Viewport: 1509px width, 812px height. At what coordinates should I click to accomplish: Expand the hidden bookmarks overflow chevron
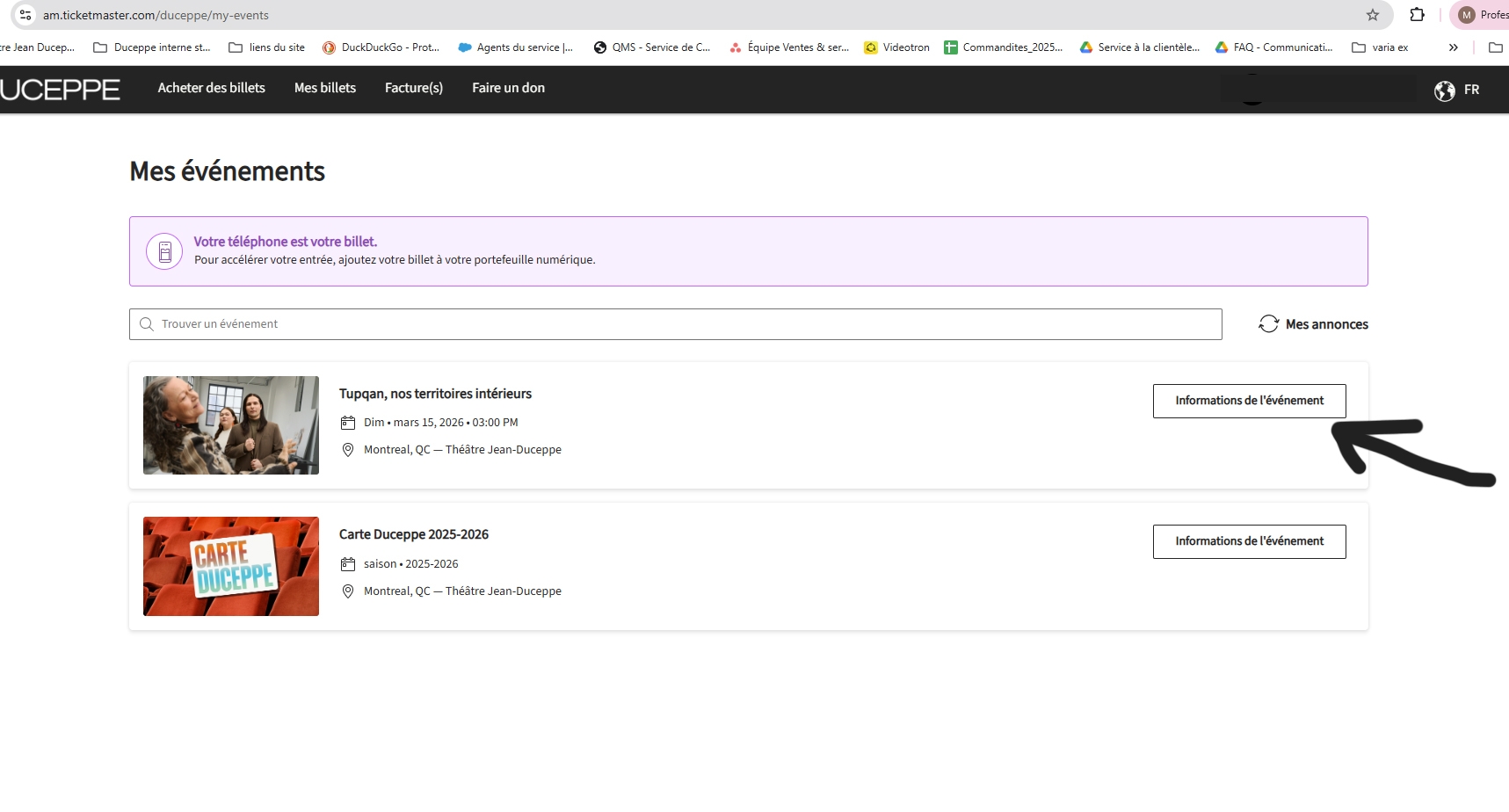tap(1453, 47)
